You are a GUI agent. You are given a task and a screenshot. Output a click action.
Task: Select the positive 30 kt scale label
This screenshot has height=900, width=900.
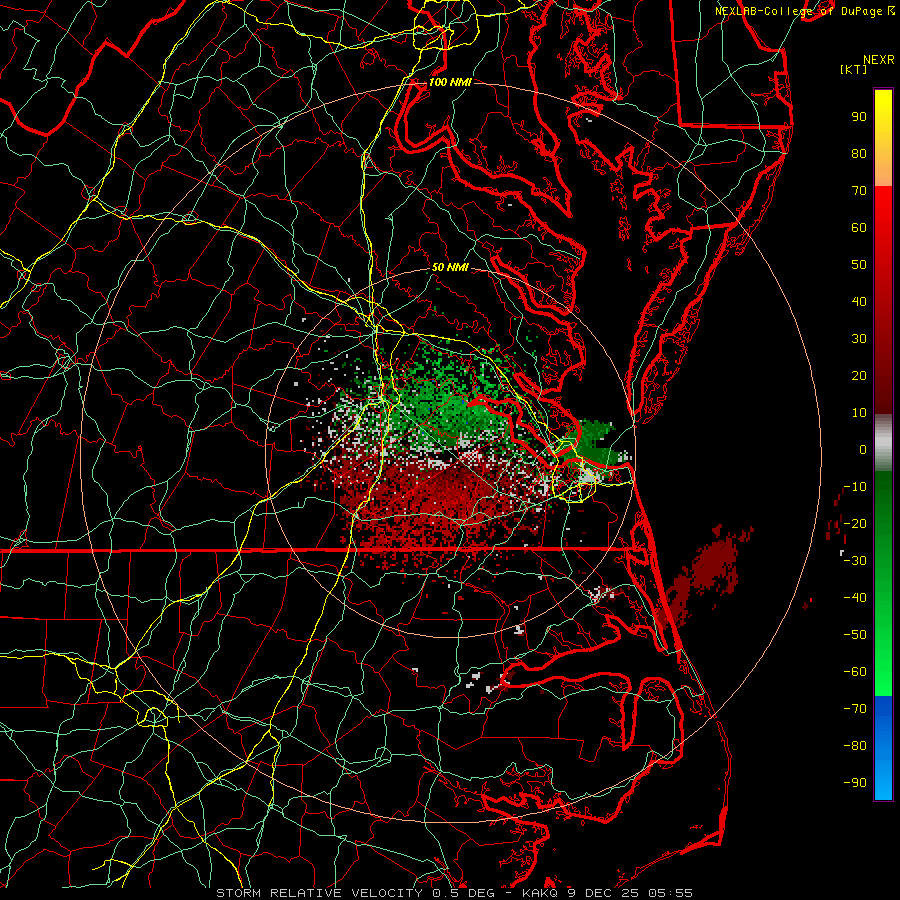coord(859,339)
